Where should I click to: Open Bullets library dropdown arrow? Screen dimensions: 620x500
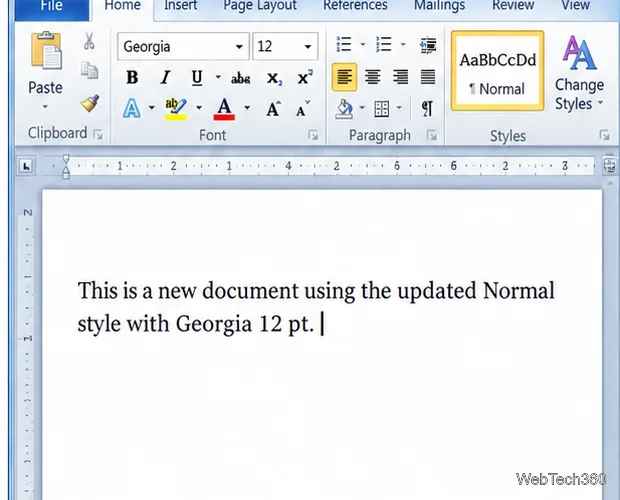tap(363, 44)
